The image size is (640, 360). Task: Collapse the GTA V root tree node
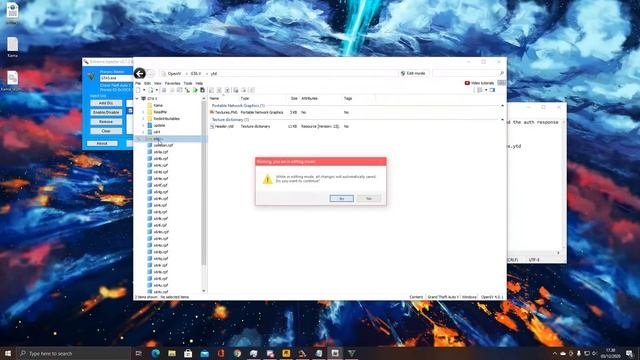137,99
